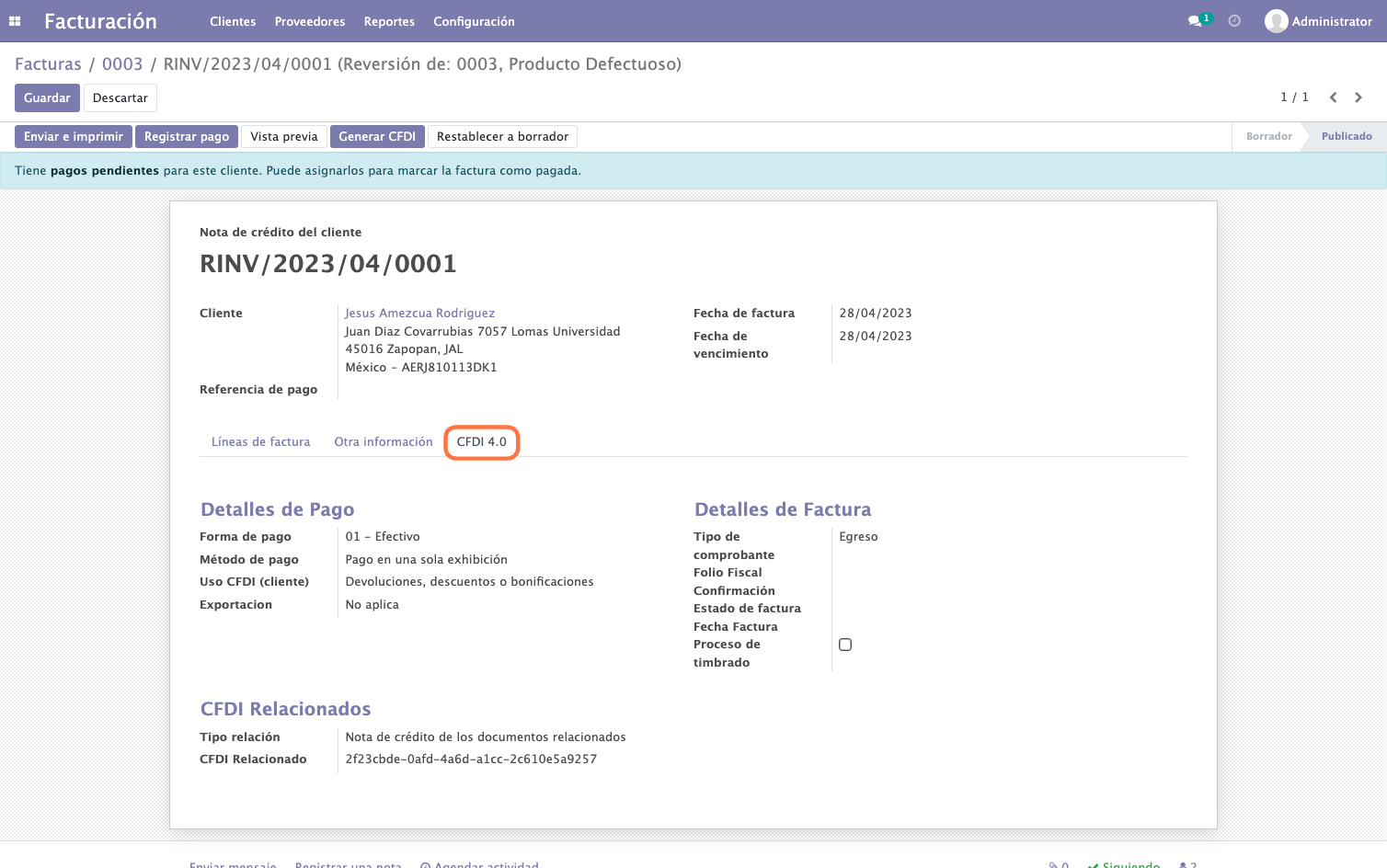Open the Reportes menu

click(389, 21)
